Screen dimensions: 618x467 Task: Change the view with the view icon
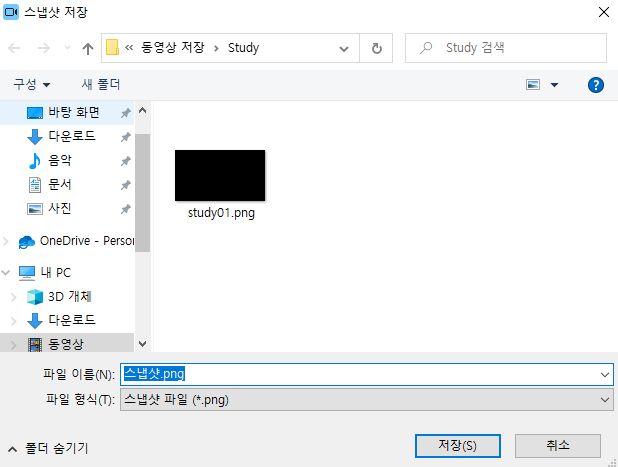point(533,85)
